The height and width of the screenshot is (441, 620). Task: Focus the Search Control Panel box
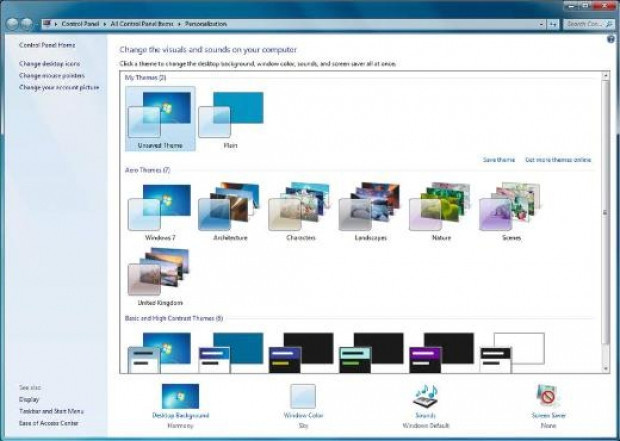click(x=589, y=24)
